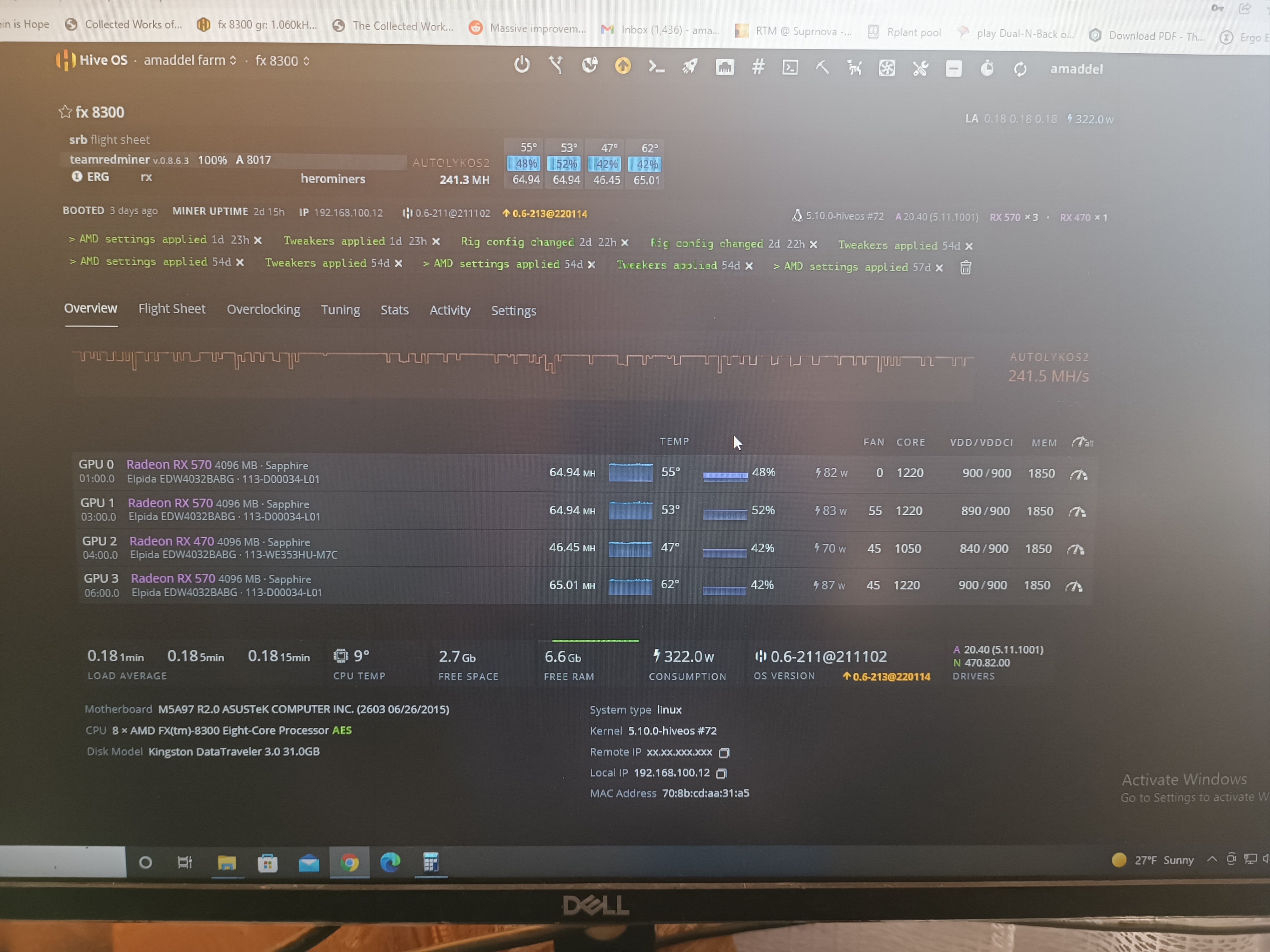This screenshot has height=952, width=1270.
Task: Click the Radeon RX 470 GPU 2 name
Action: point(172,541)
